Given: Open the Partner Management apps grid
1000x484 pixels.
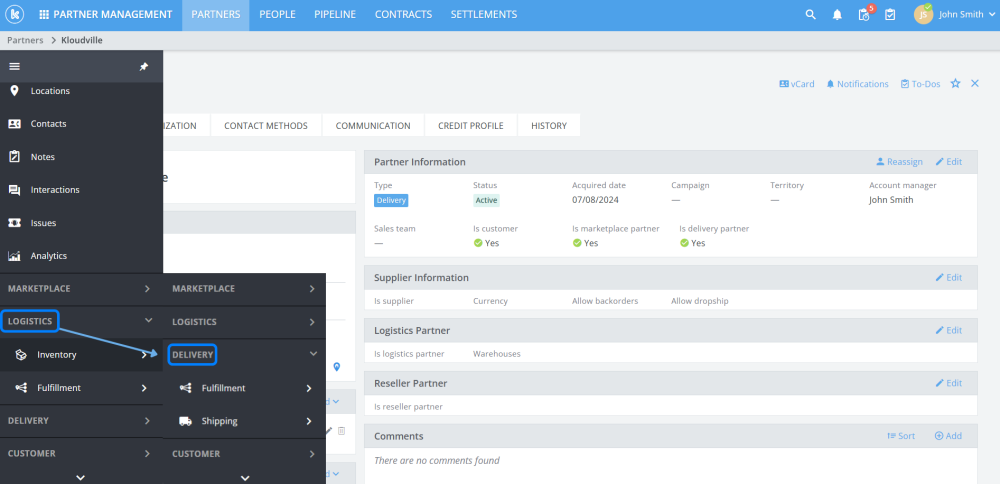Looking at the screenshot, I should pos(43,15).
